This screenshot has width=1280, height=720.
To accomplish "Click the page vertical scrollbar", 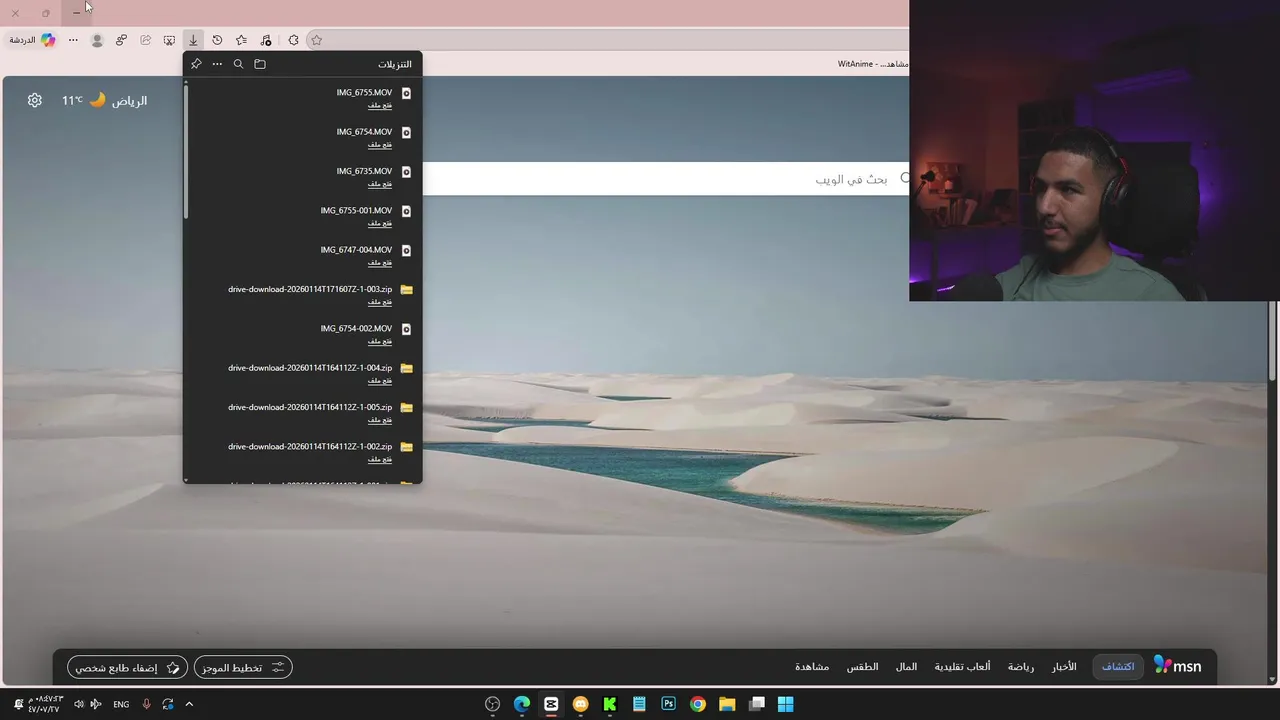I will [1273, 340].
